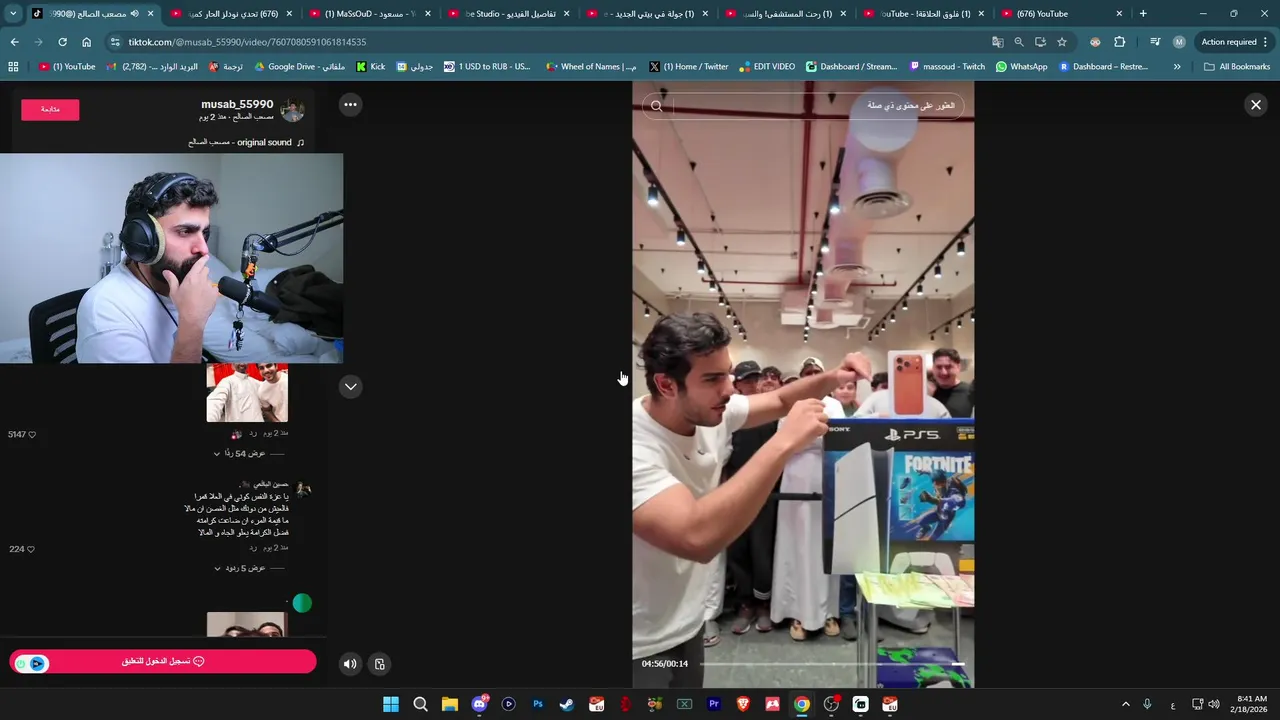
Task: Reload the TikTok page
Action: pyautogui.click(x=62, y=42)
